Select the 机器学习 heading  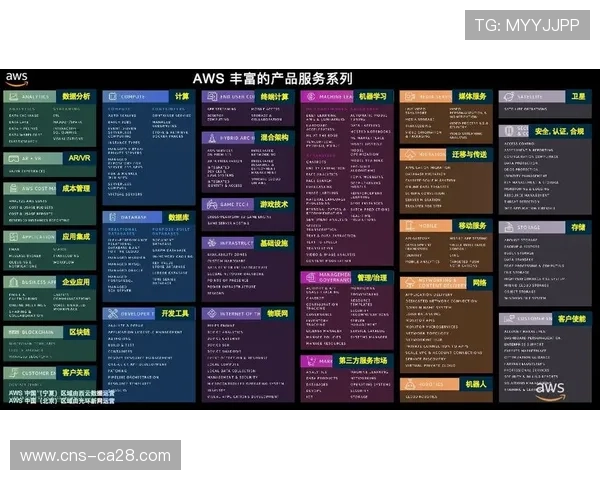click(x=373, y=96)
